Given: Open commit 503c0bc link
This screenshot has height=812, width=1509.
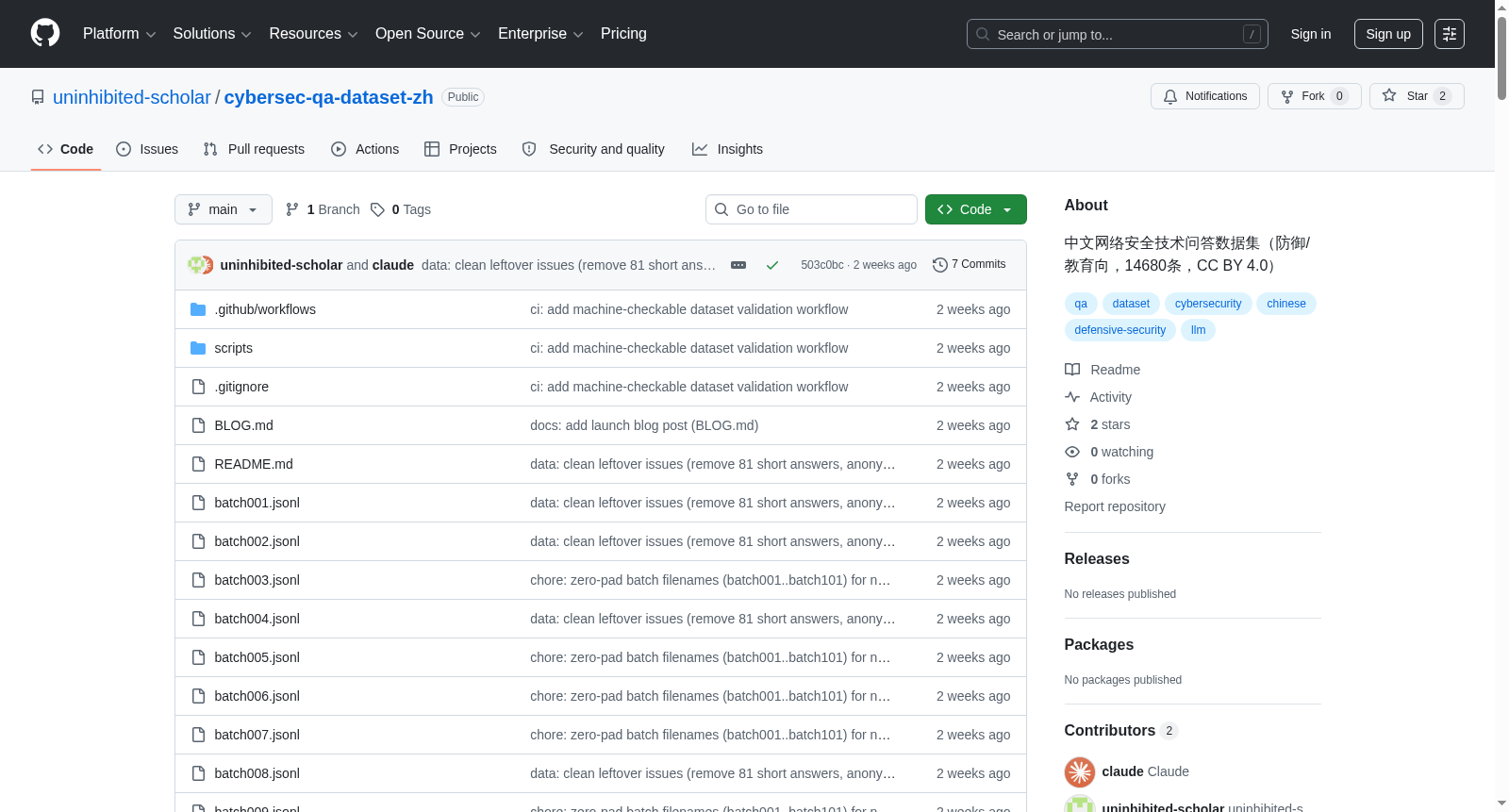Looking at the screenshot, I should 822,265.
